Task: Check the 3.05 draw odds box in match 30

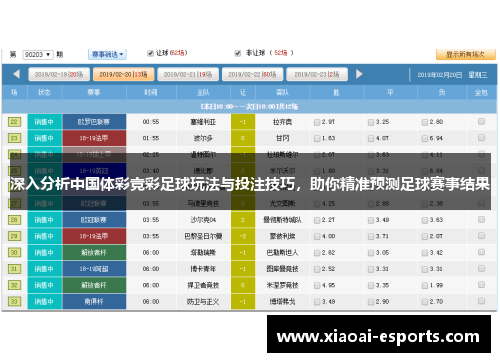Action: click(371, 253)
